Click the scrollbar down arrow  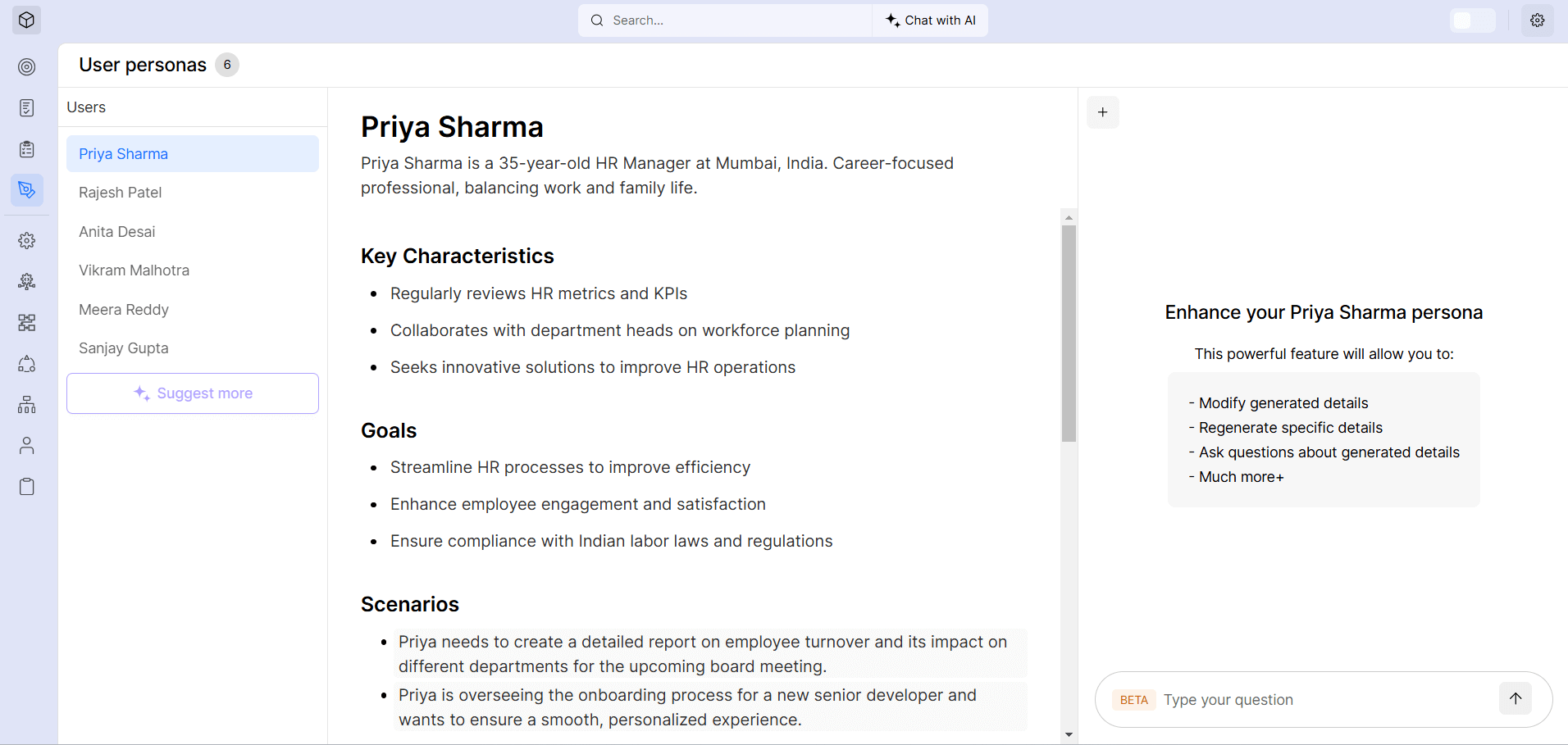point(1069,735)
